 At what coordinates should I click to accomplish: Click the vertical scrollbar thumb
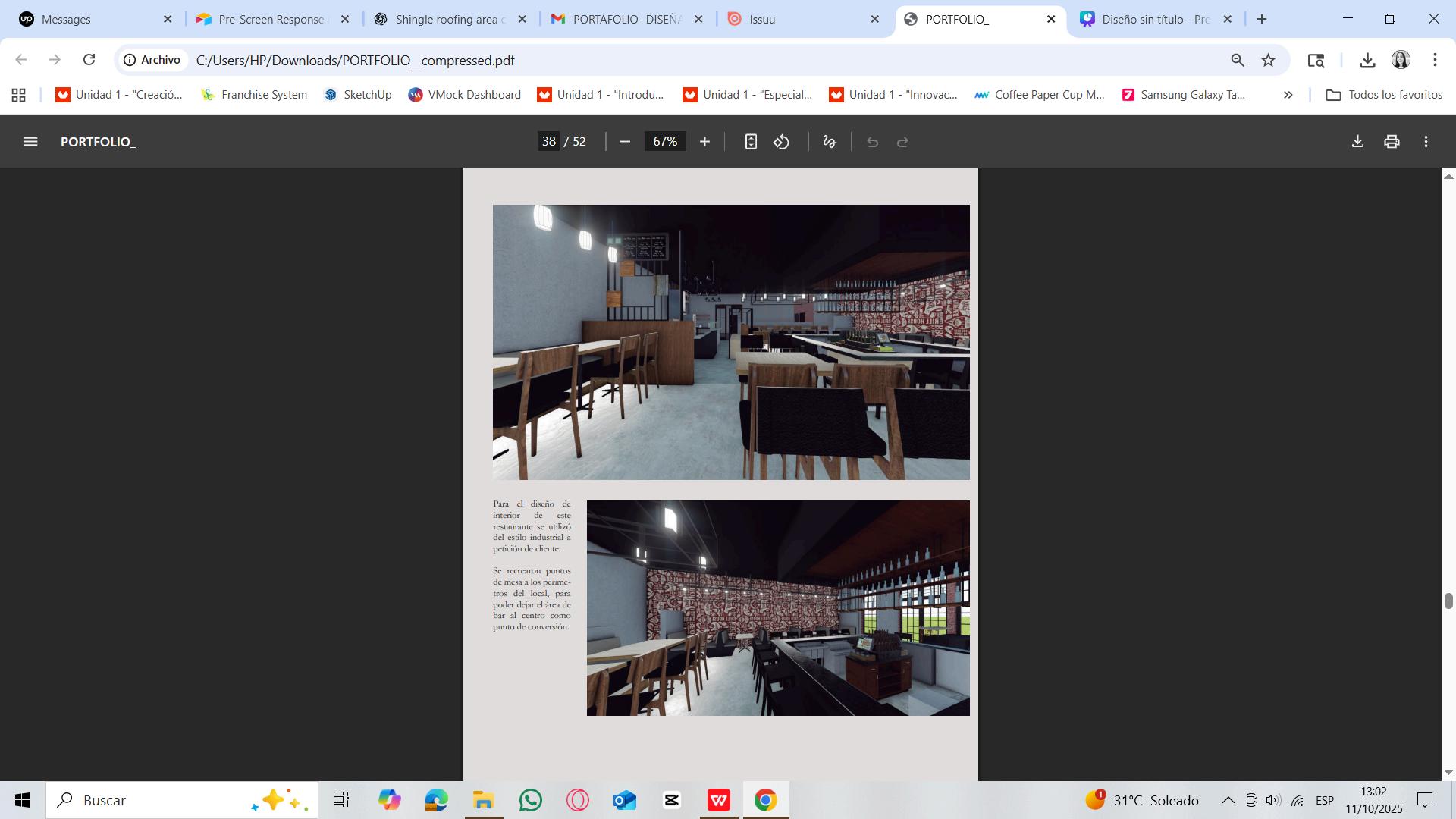click(x=1448, y=601)
